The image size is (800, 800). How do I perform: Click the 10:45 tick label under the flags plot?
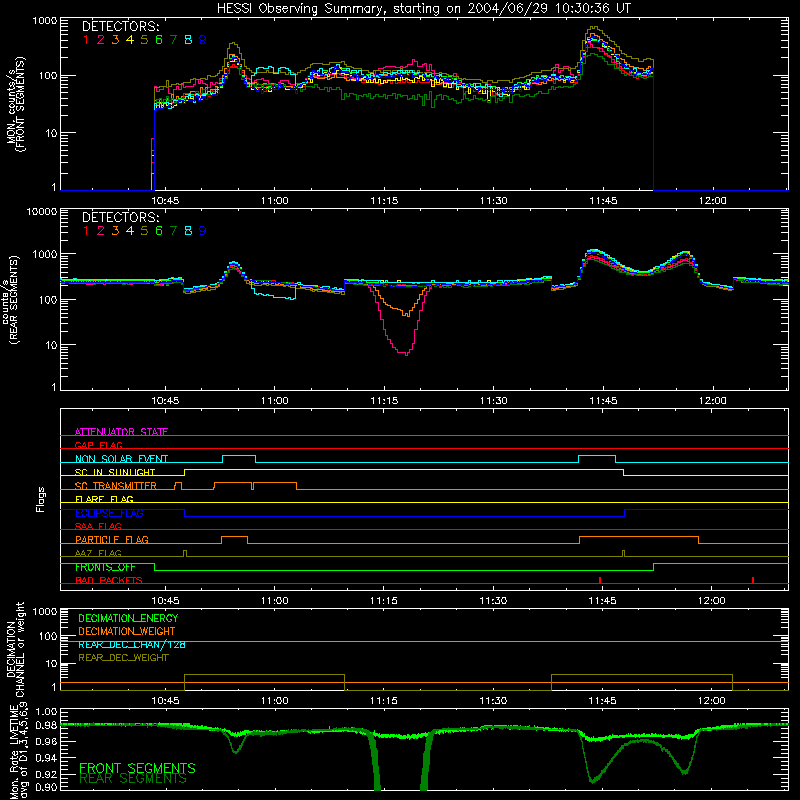[165, 601]
